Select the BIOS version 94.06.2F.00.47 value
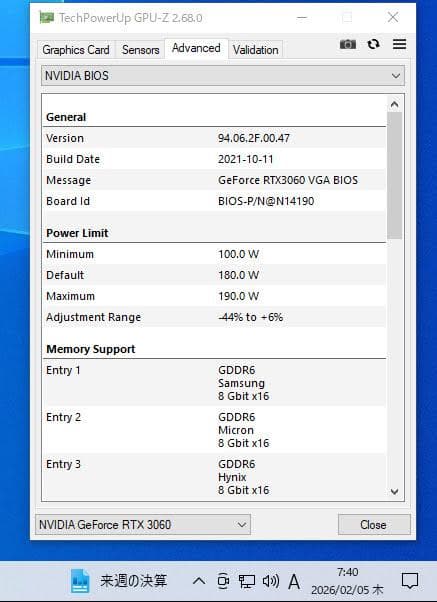This screenshot has height=602, width=437. [x=254, y=138]
